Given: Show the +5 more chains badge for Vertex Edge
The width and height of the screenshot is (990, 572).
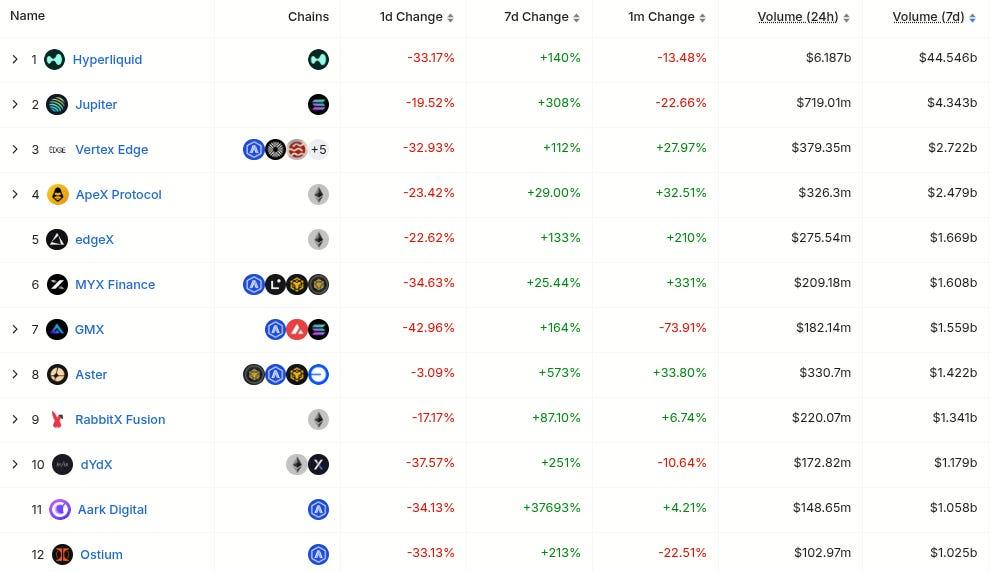Looking at the screenshot, I should coord(319,150).
